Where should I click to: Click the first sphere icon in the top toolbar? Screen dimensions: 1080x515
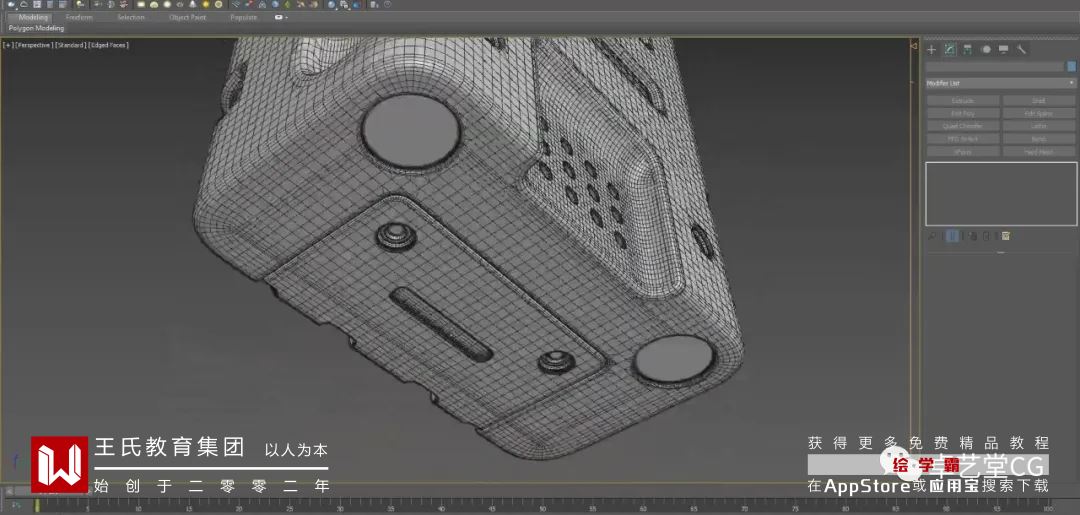coord(11,5)
